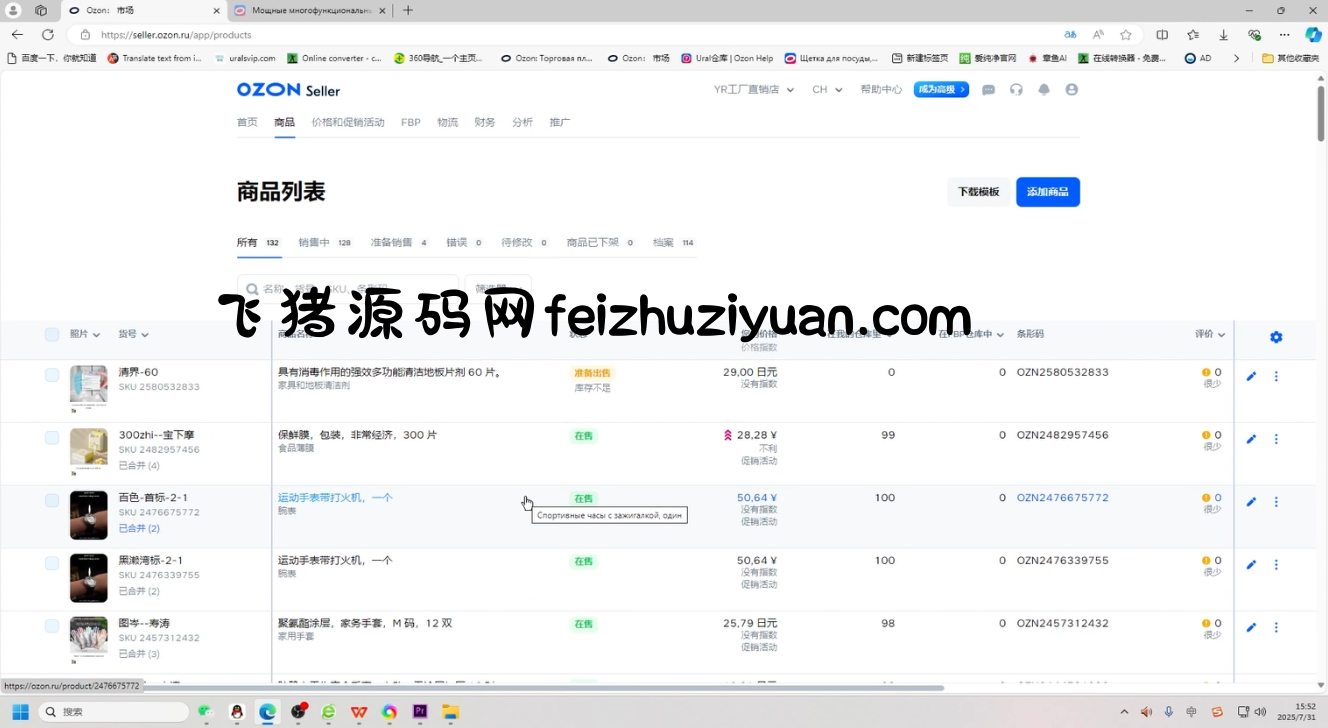Open the CH language dropdown
This screenshot has width=1328, height=728.
tap(826, 90)
